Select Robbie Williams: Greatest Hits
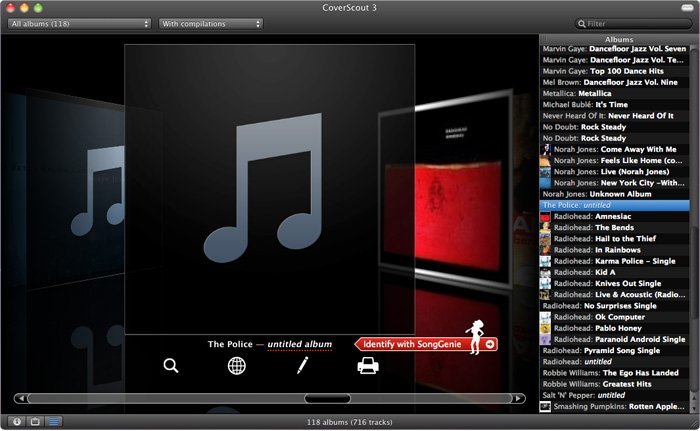The image size is (700, 431). (x=614, y=384)
